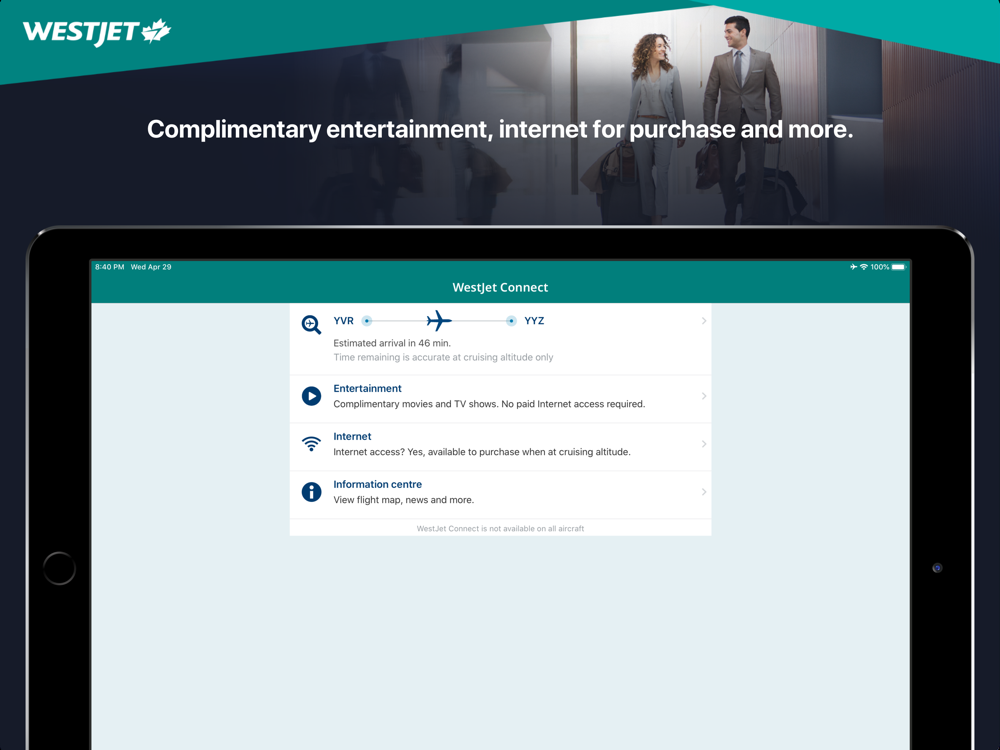This screenshot has height=750, width=1000.
Task: Select the YVR departure dot marker
Action: [367, 321]
